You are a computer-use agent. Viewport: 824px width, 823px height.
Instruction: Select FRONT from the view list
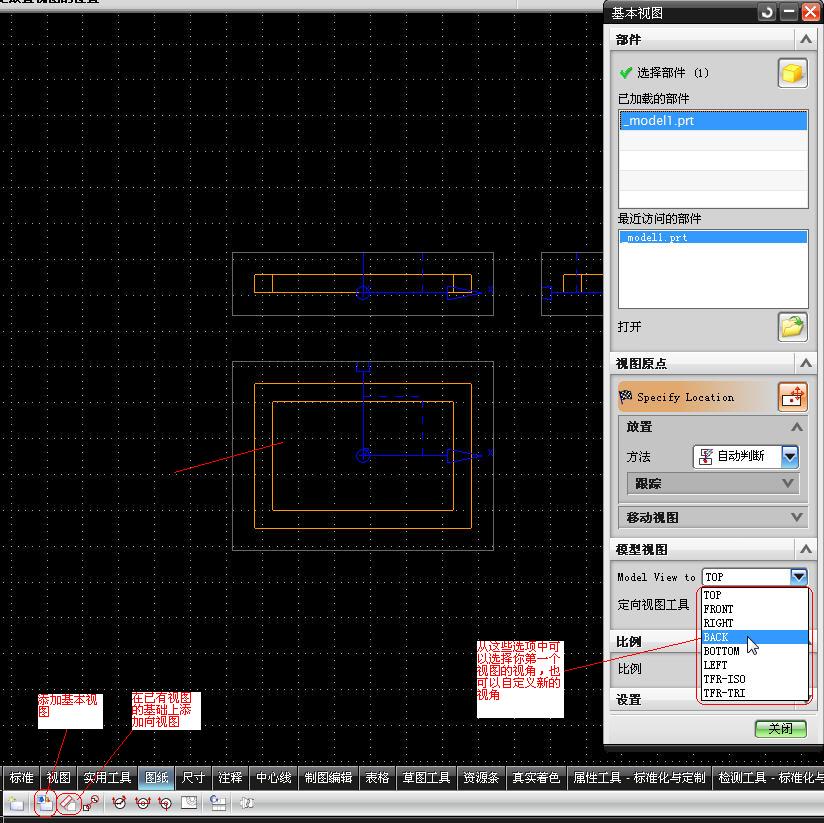tap(755, 609)
